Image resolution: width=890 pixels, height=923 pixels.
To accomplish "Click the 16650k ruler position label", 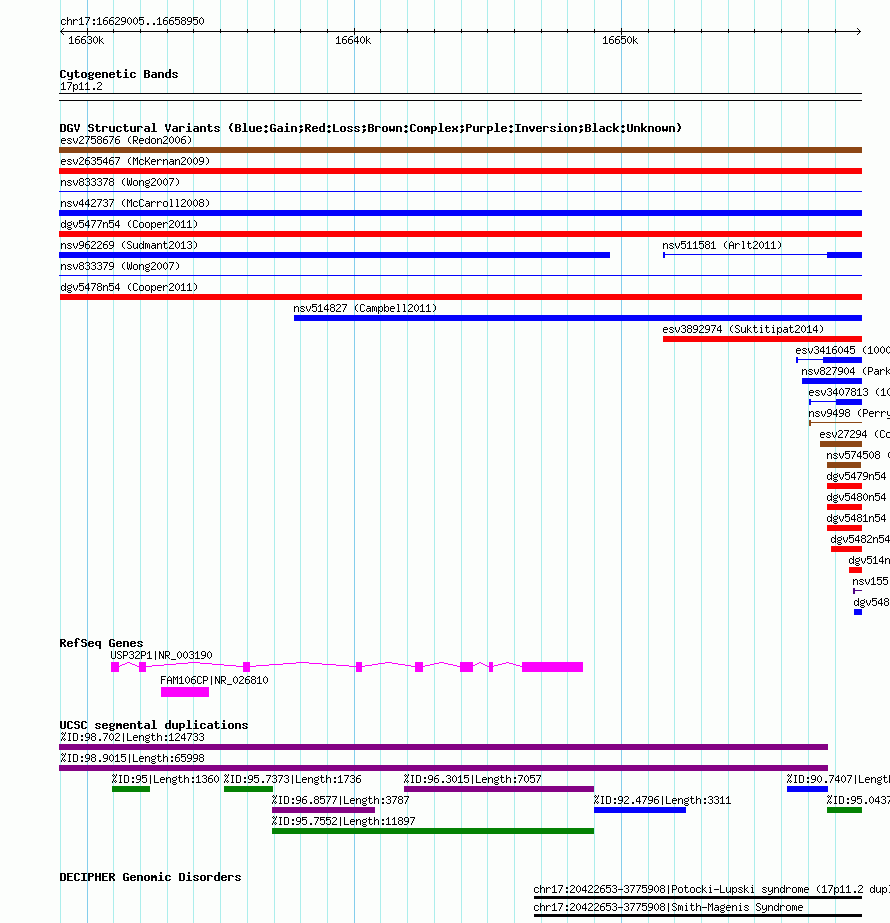I will click(x=620, y=40).
